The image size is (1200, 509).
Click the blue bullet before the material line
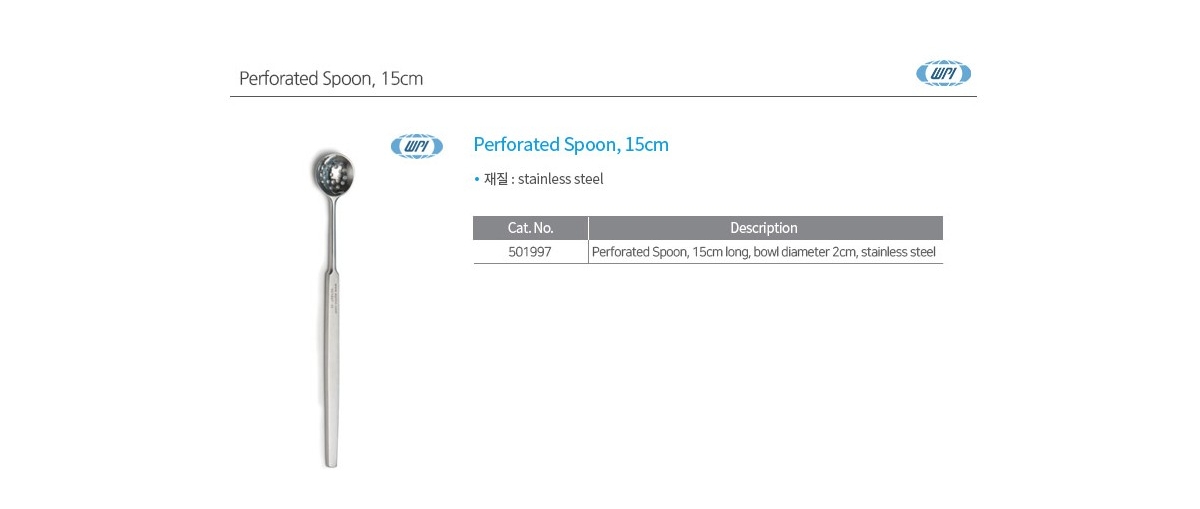click(x=477, y=180)
